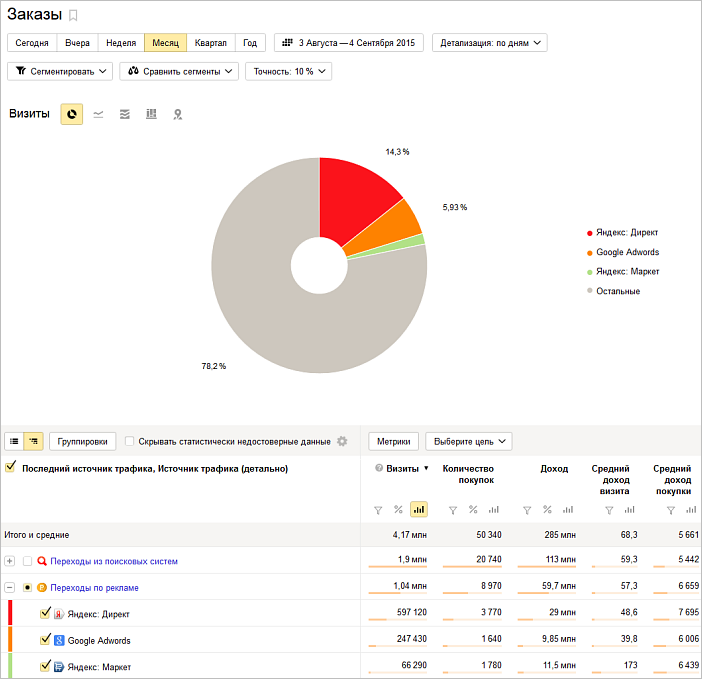The image size is (702, 679).
Task: Select the tree list table view icon
Action: [x=34, y=441]
